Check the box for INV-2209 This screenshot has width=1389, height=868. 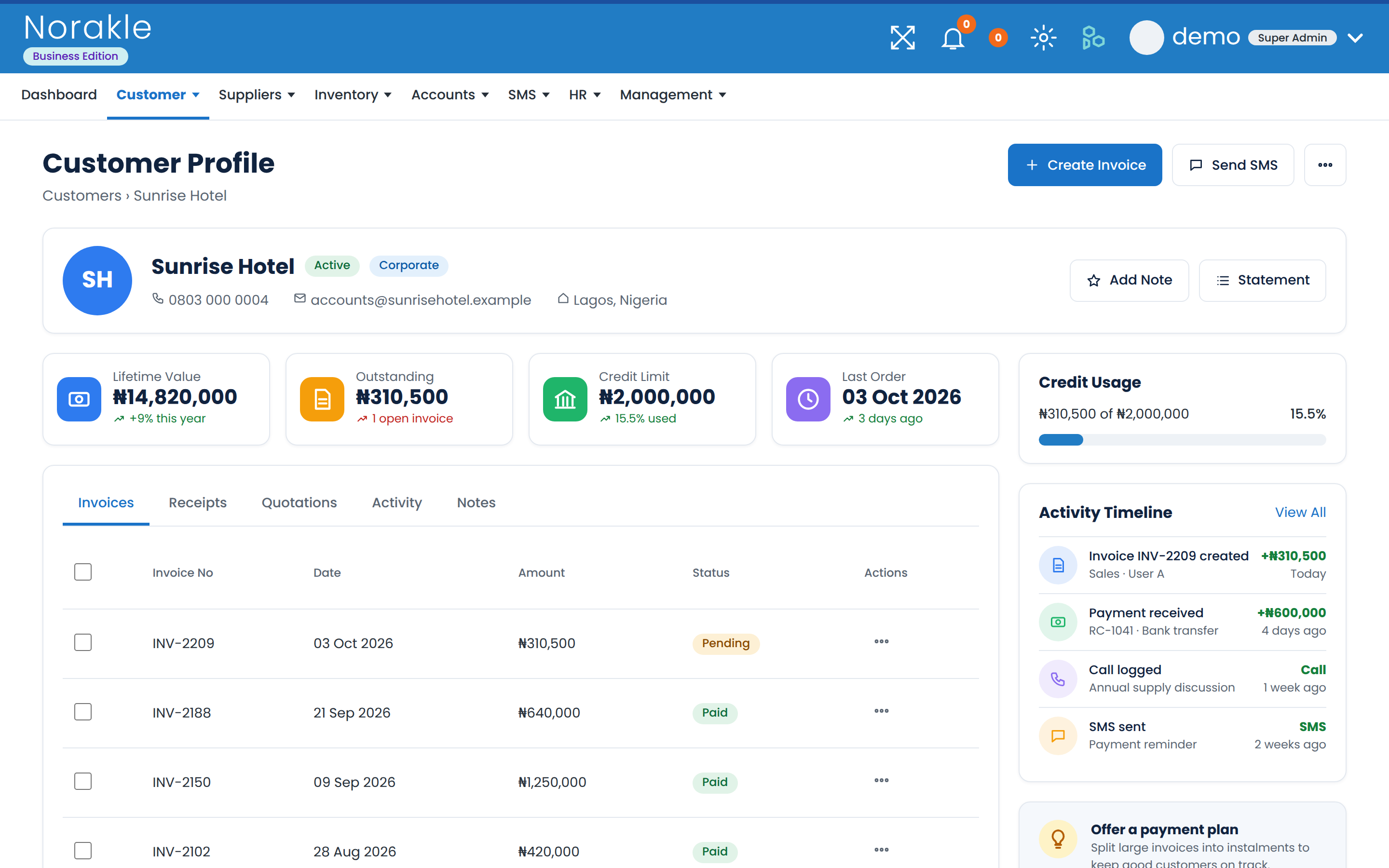(82, 642)
